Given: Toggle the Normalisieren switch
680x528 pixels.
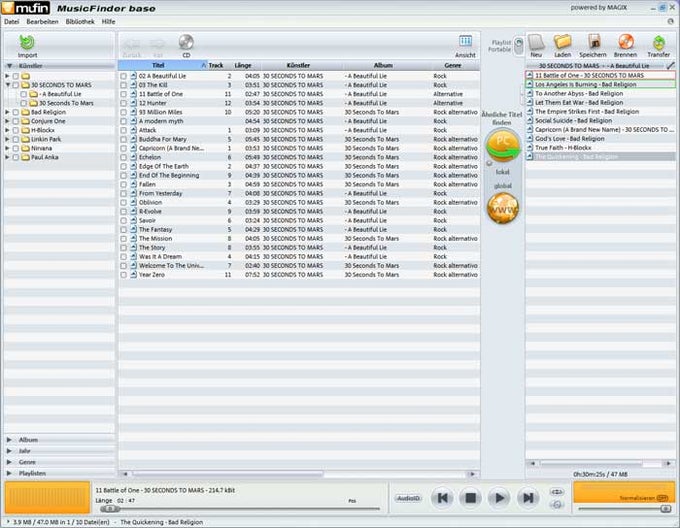Looking at the screenshot, I should pyautogui.click(x=662, y=498).
